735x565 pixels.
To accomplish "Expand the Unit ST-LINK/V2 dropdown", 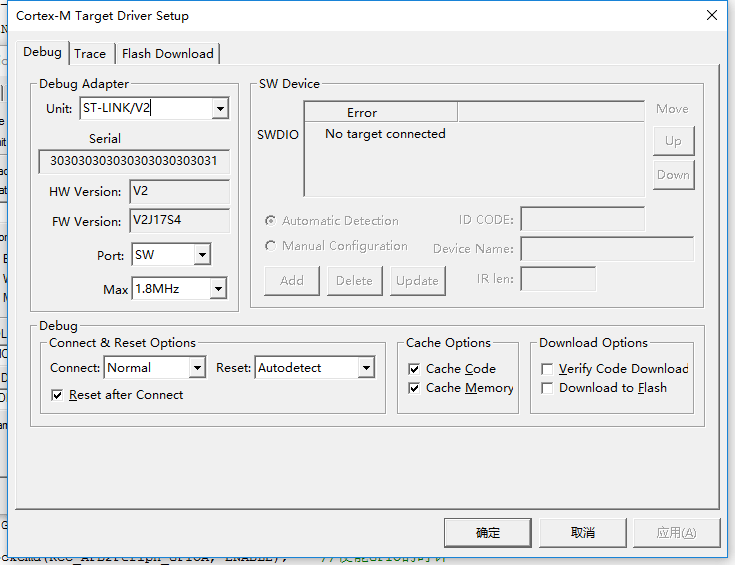I will click(220, 108).
